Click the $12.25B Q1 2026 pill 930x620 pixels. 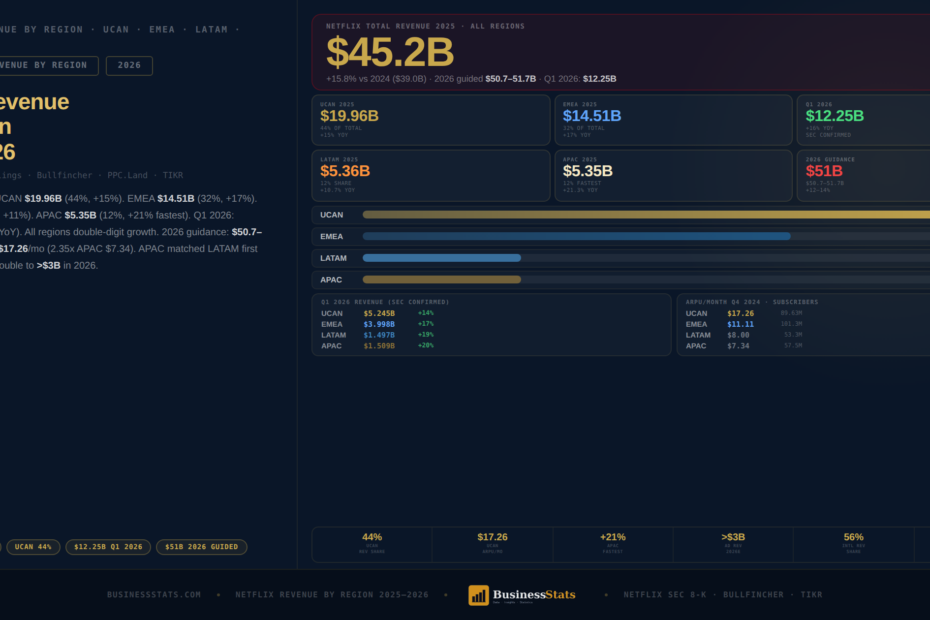108,547
